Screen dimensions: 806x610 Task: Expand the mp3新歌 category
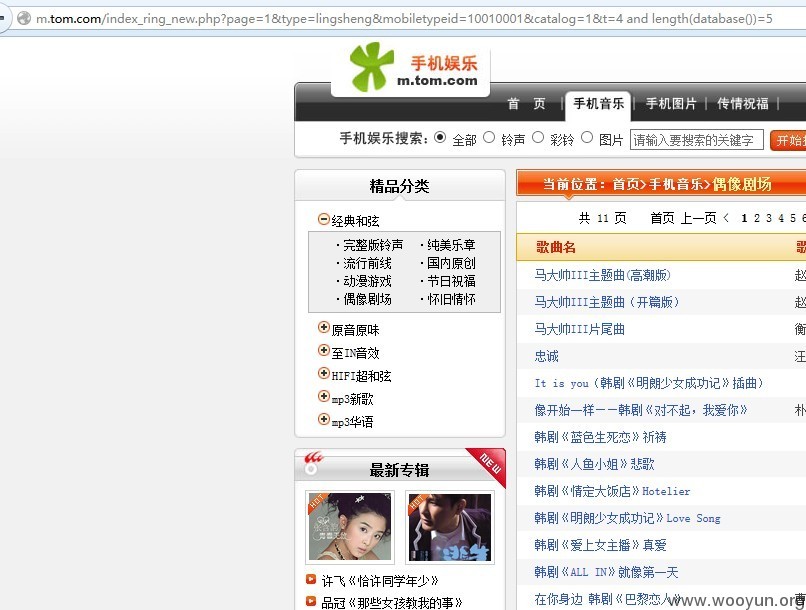click(323, 396)
